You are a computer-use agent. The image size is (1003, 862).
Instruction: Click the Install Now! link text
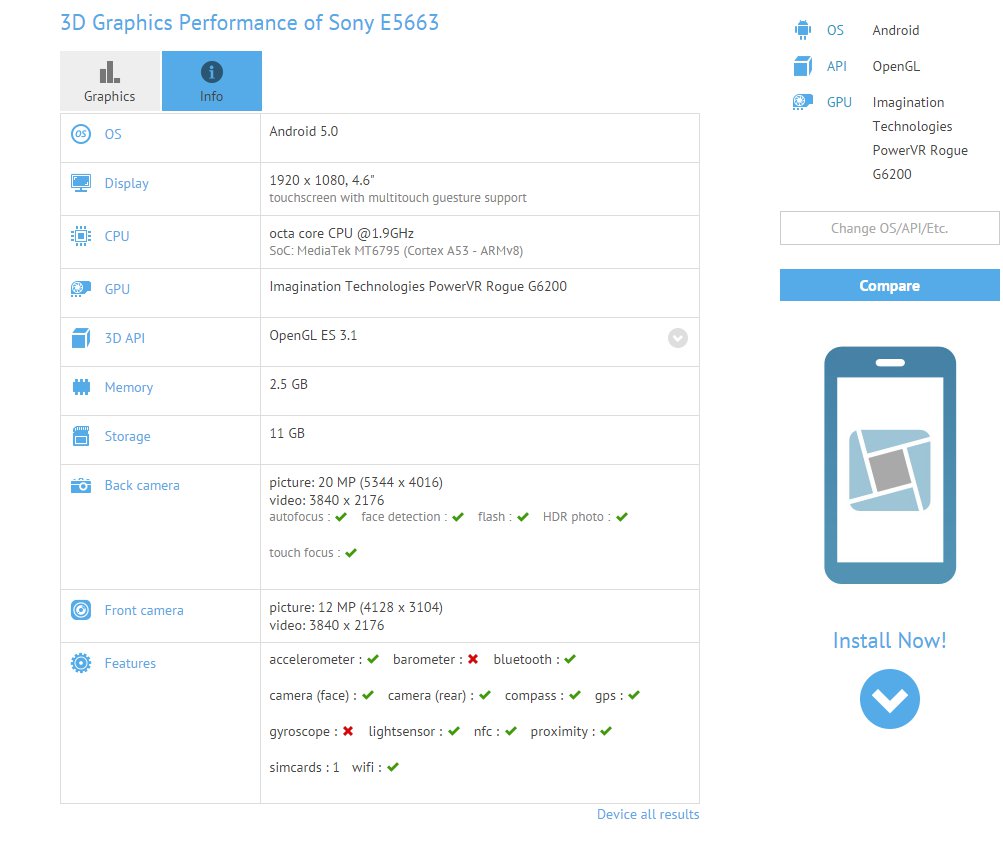[889, 640]
